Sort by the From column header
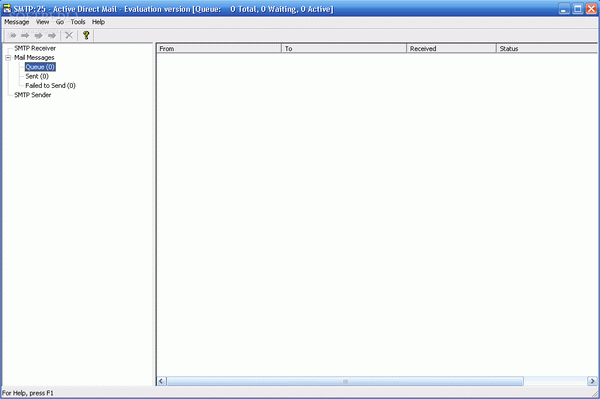 219,49
